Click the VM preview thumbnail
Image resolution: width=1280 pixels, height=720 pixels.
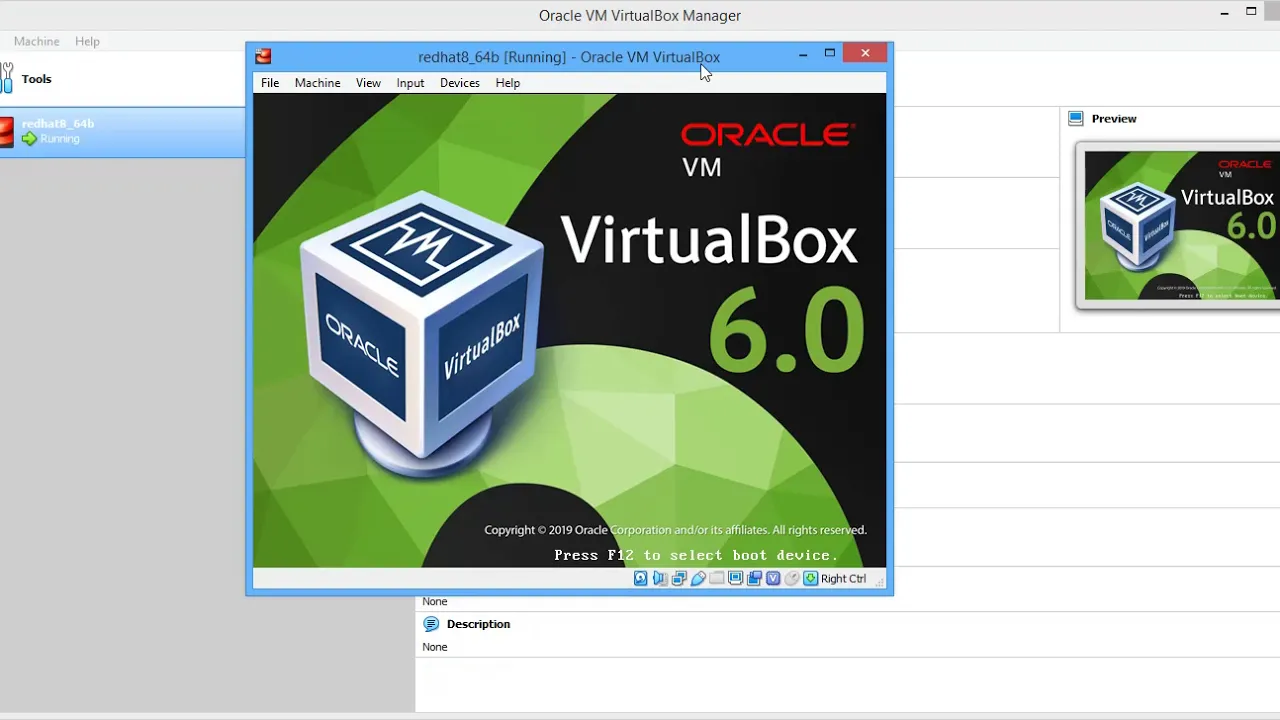point(1182,225)
